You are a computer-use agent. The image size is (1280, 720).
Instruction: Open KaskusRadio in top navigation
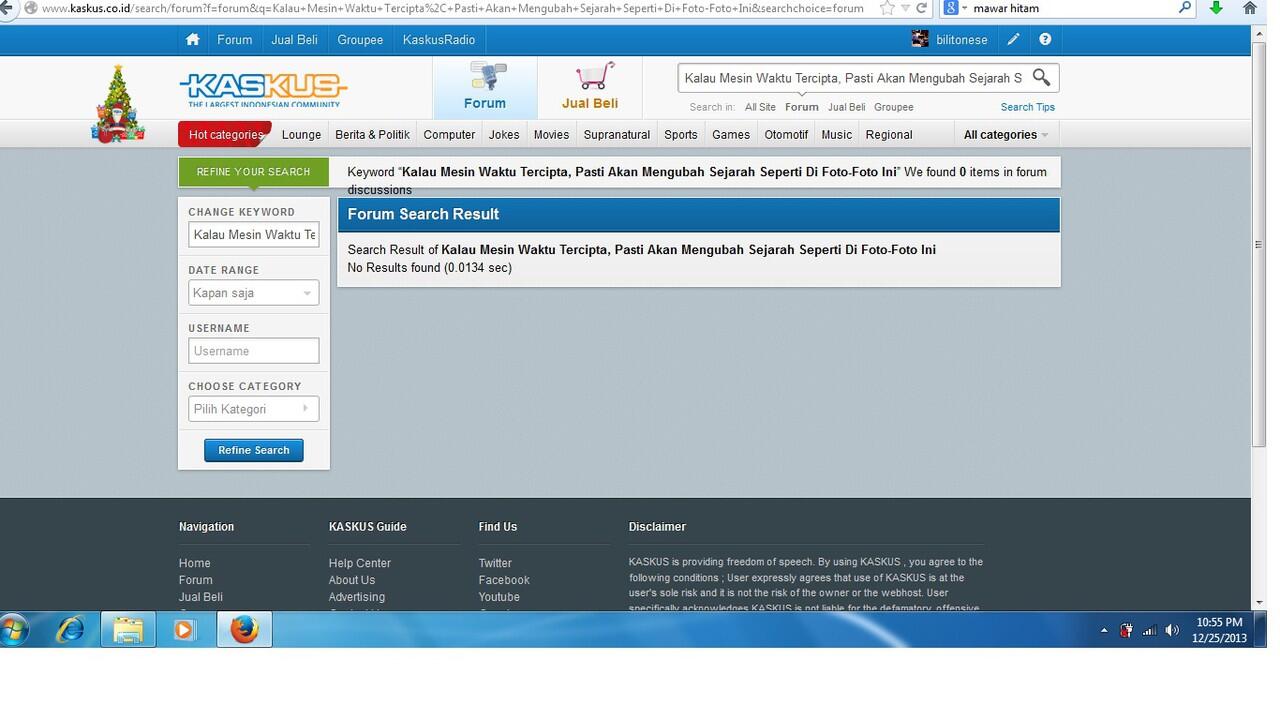click(x=439, y=40)
